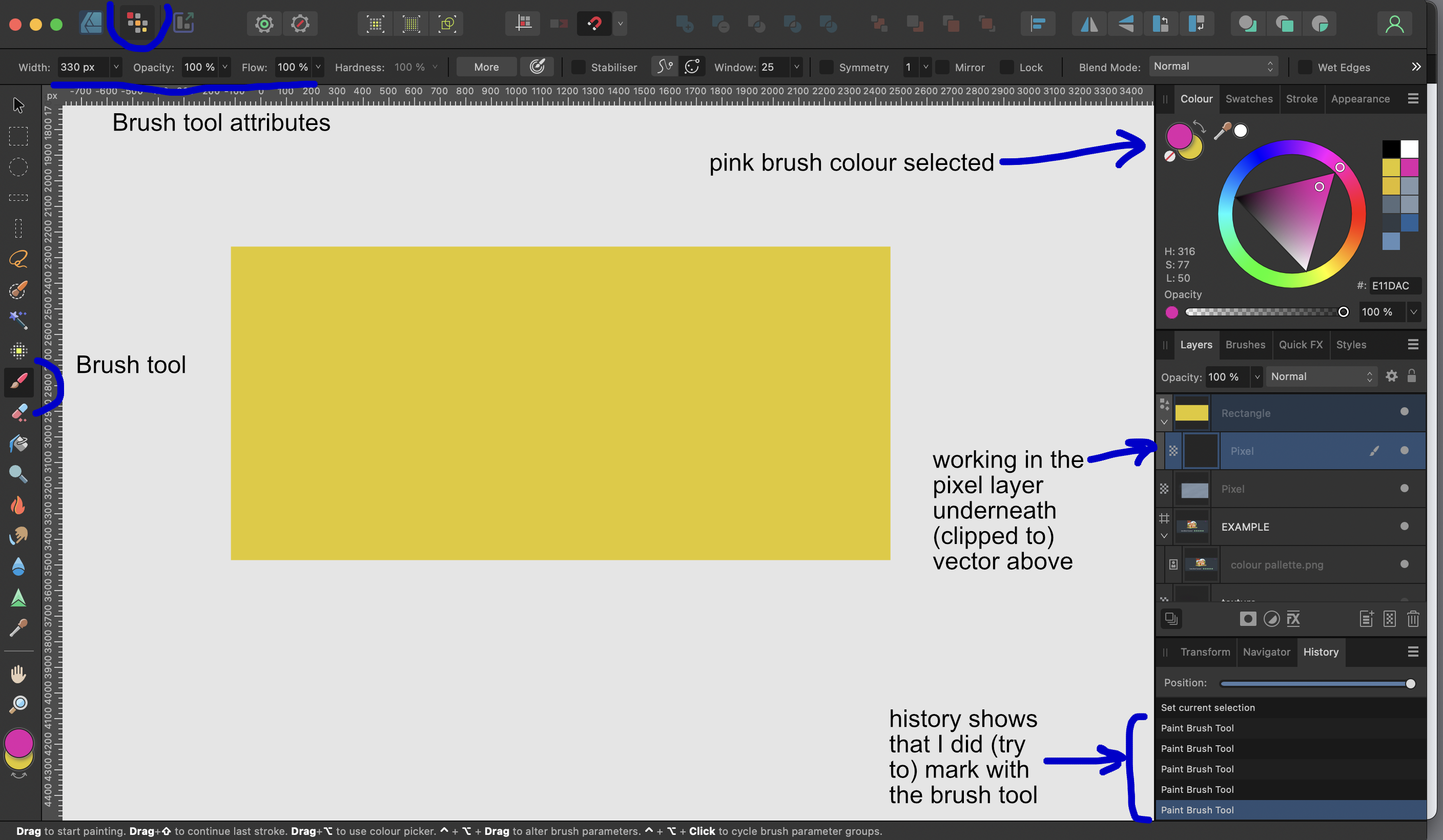Click the Add Pixel Layer icon
The image size is (1443, 840).
click(x=1390, y=619)
